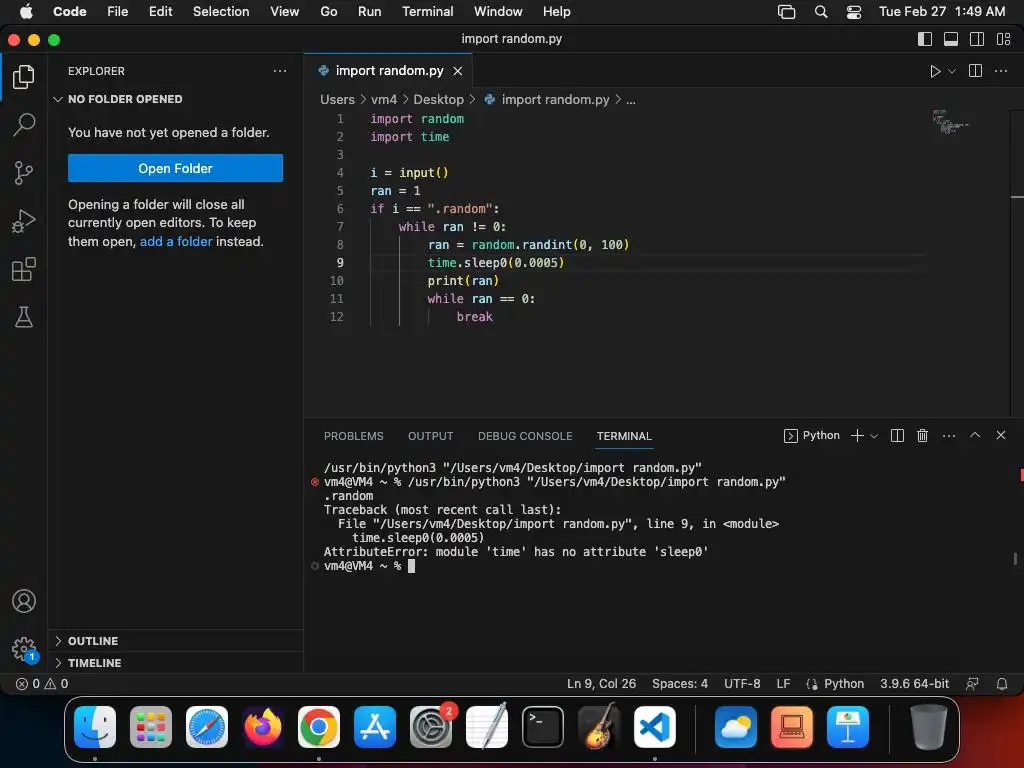Open the Explorer view in activity bar
The width and height of the screenshot is (1024, 768).
coord(24,77)
